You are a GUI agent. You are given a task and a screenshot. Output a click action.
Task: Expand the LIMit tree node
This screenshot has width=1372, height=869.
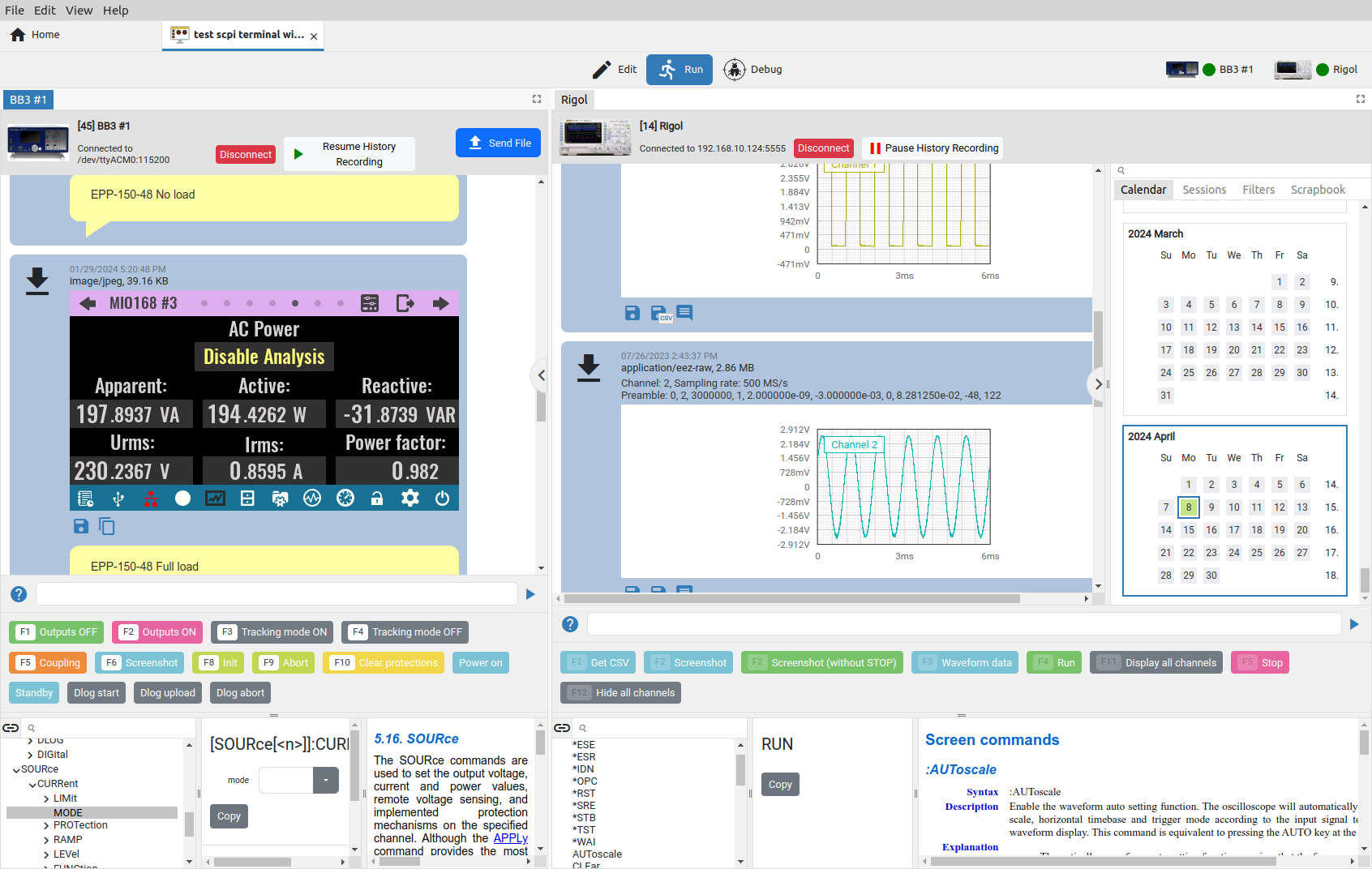pos(46,799)
